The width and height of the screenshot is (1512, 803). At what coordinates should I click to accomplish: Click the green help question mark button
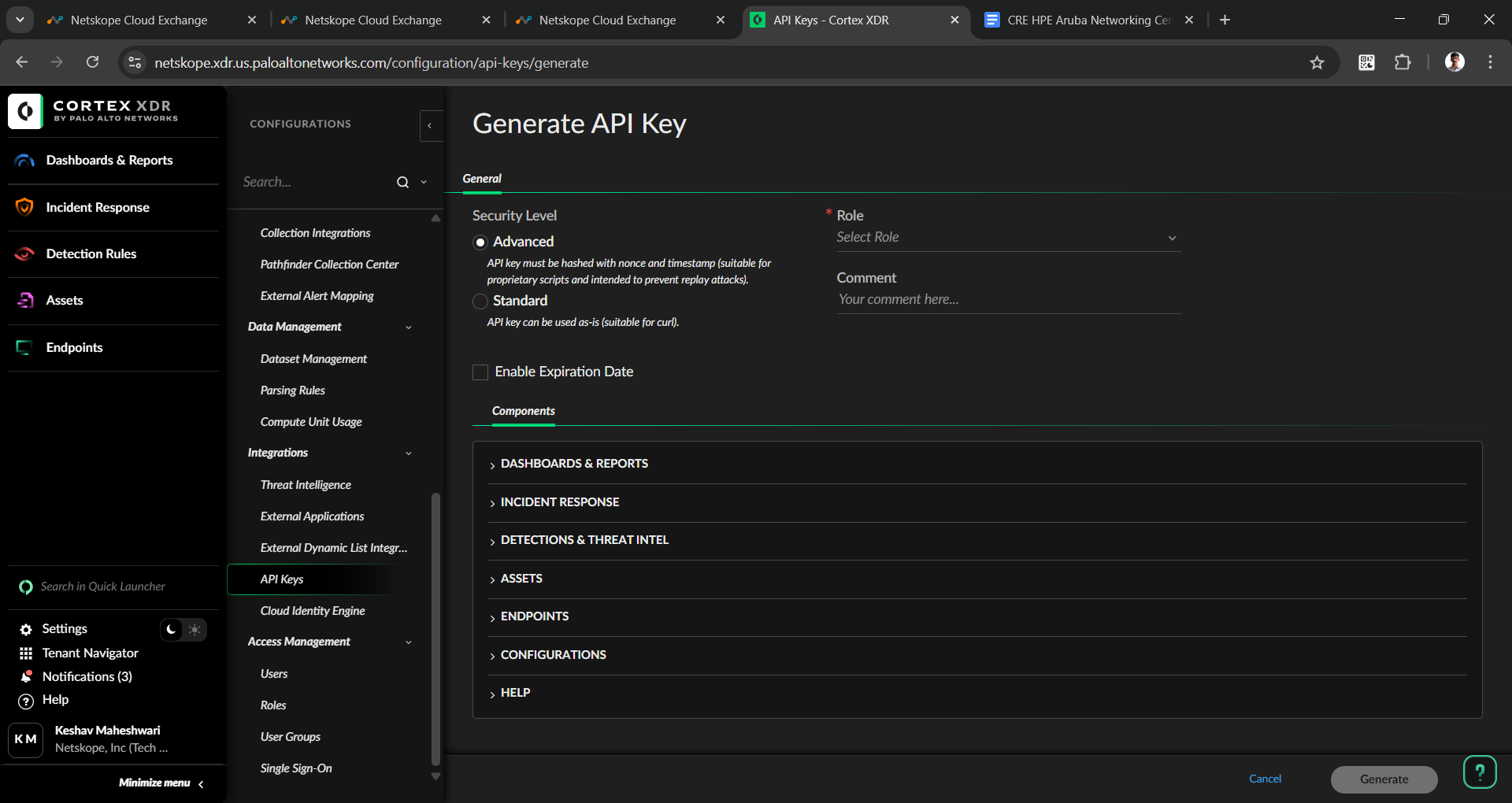1479,772
